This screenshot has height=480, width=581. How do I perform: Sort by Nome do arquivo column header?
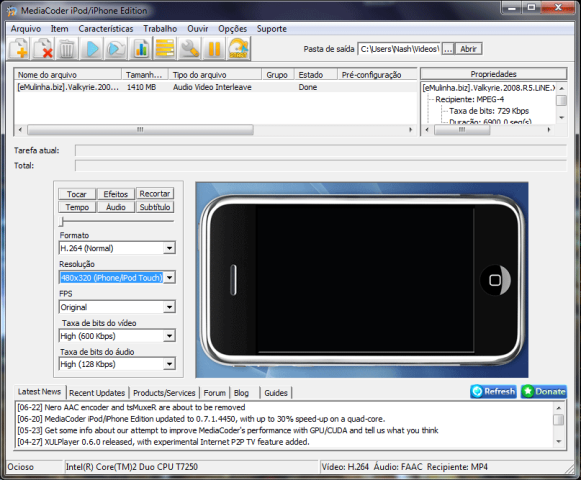click(68, 75)
